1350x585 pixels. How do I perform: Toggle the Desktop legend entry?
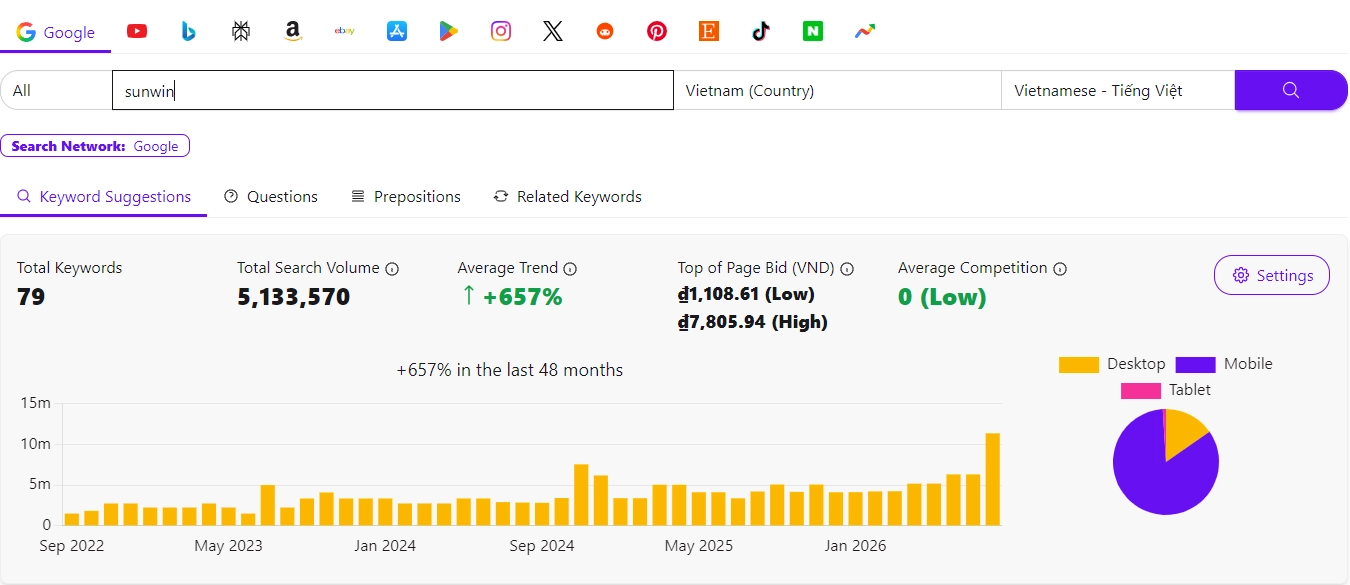tap(1112, 364)
